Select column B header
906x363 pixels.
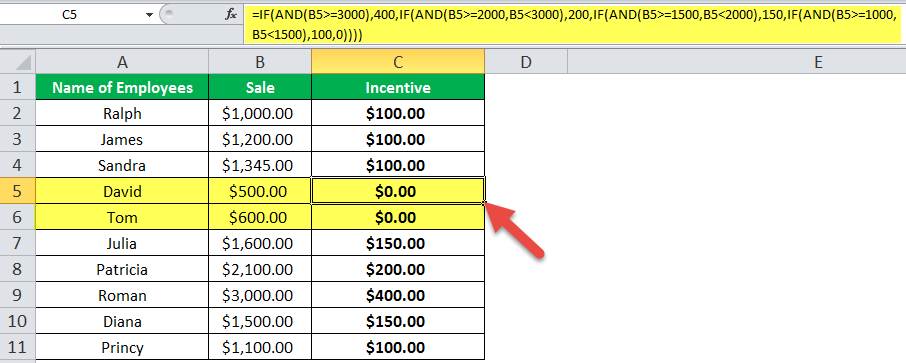point(260,62)
